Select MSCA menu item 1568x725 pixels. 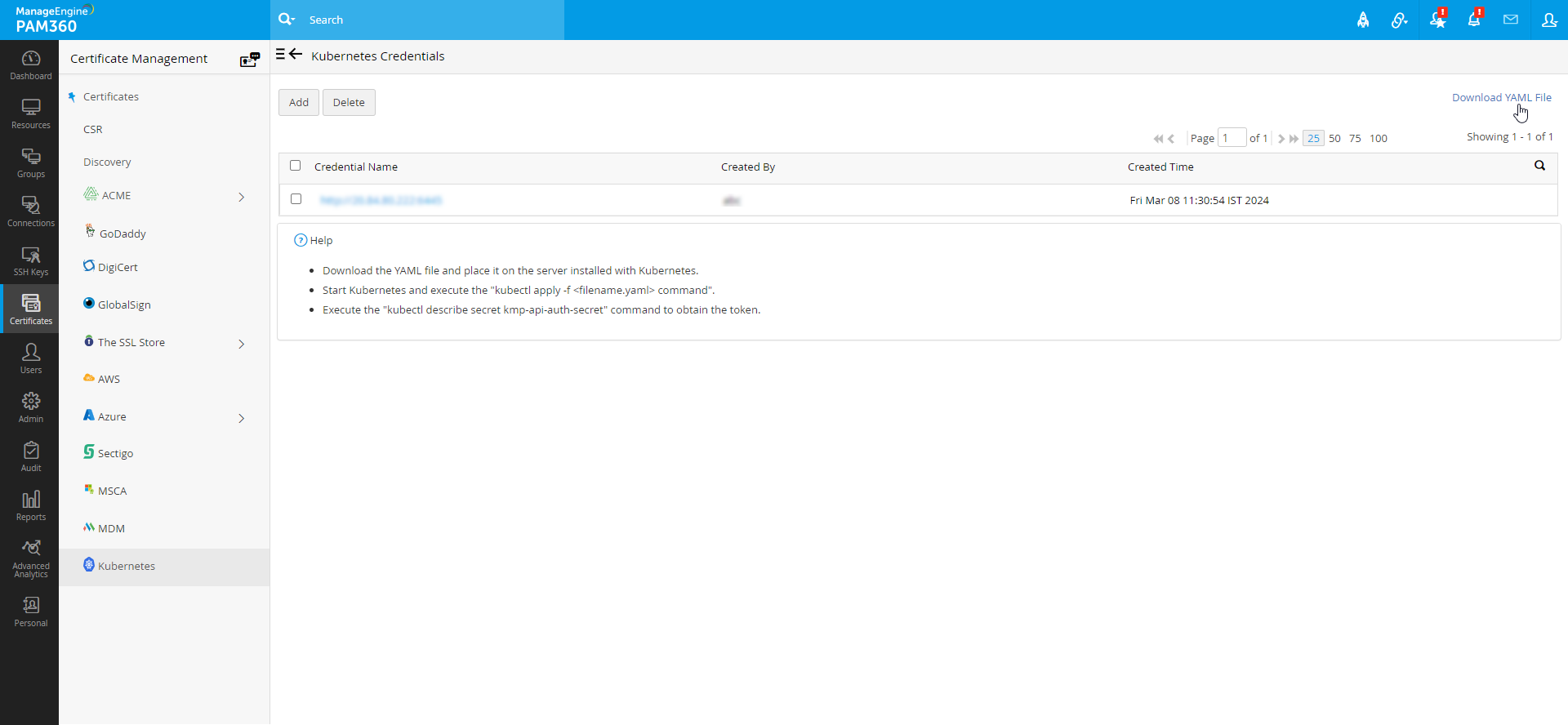point(105,491)
